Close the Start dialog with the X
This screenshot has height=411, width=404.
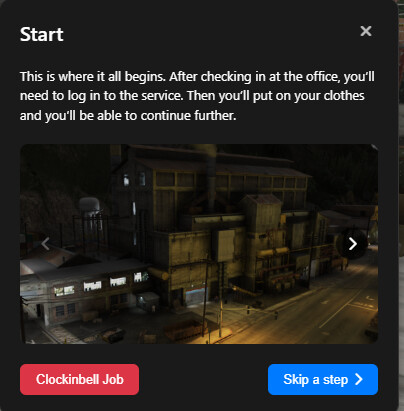click(x=366, y=31)
